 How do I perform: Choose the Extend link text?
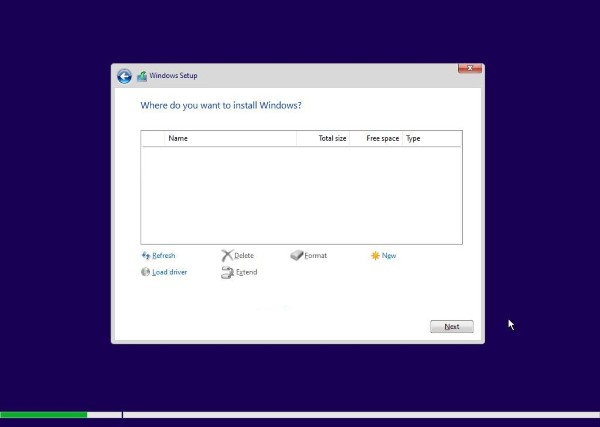pos(246,272)
